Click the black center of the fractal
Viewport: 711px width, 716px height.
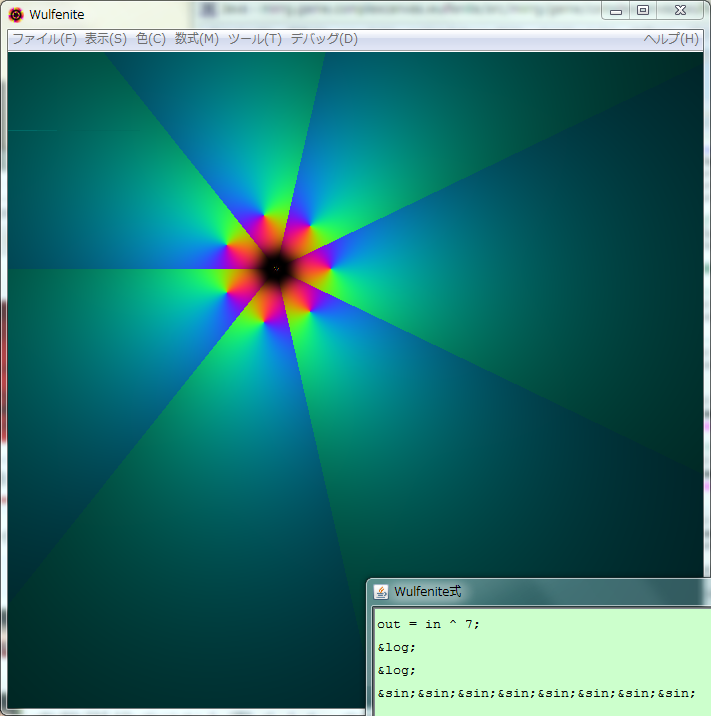277,268
